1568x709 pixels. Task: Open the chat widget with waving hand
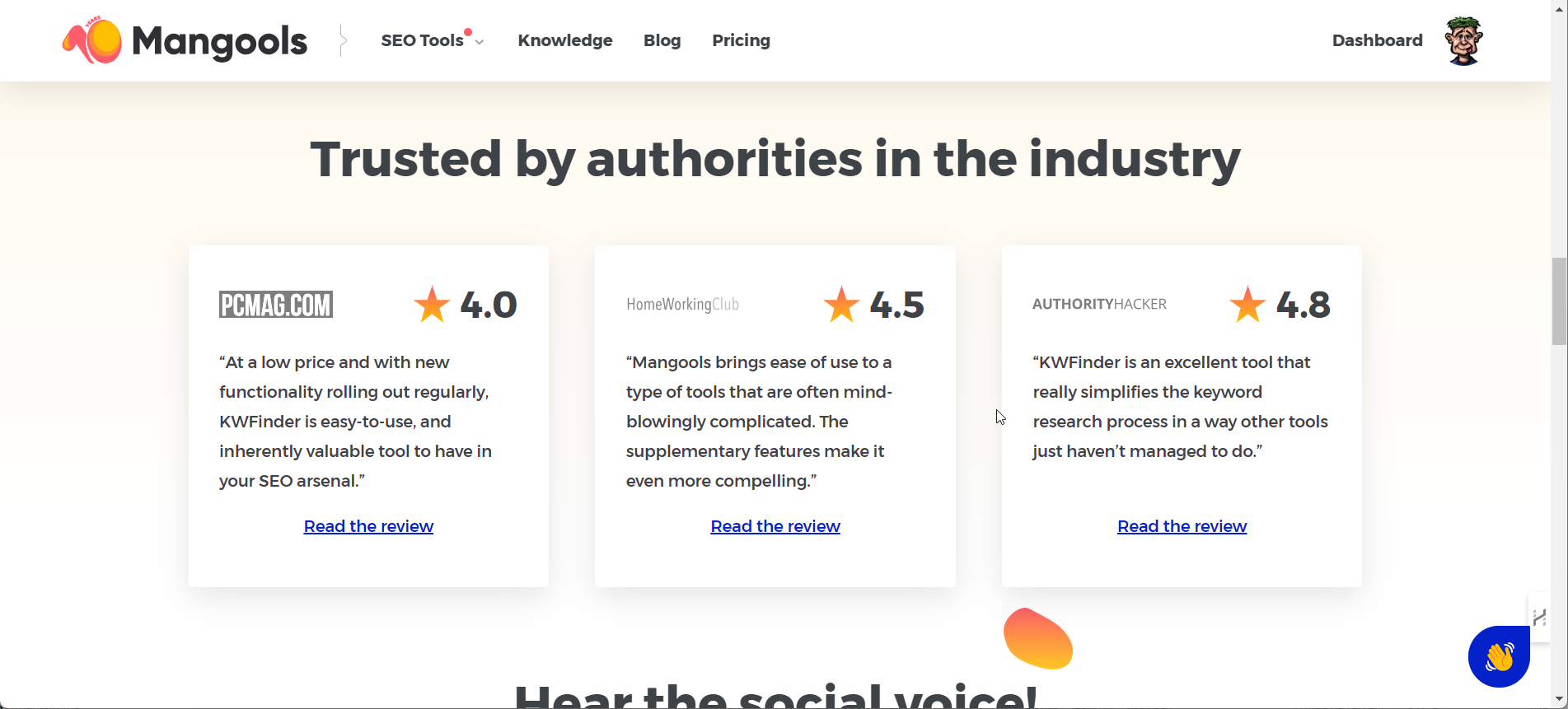(x=1498, y=656)
